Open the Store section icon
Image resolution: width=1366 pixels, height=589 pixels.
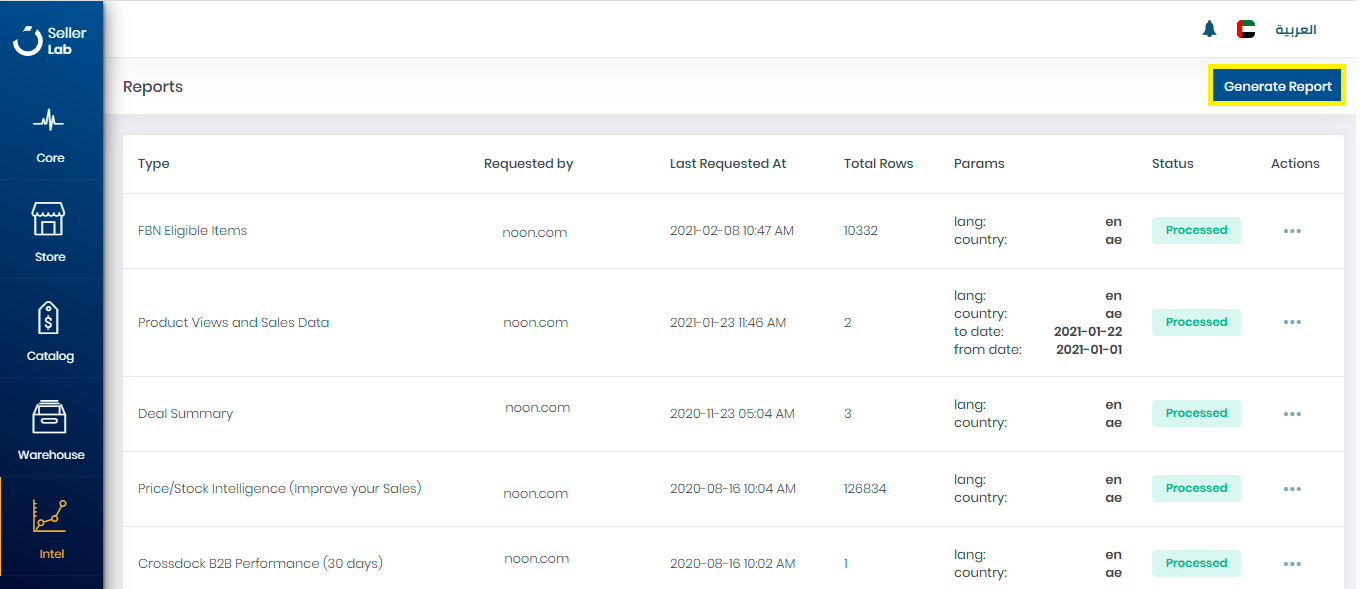[x=49, y=220]
